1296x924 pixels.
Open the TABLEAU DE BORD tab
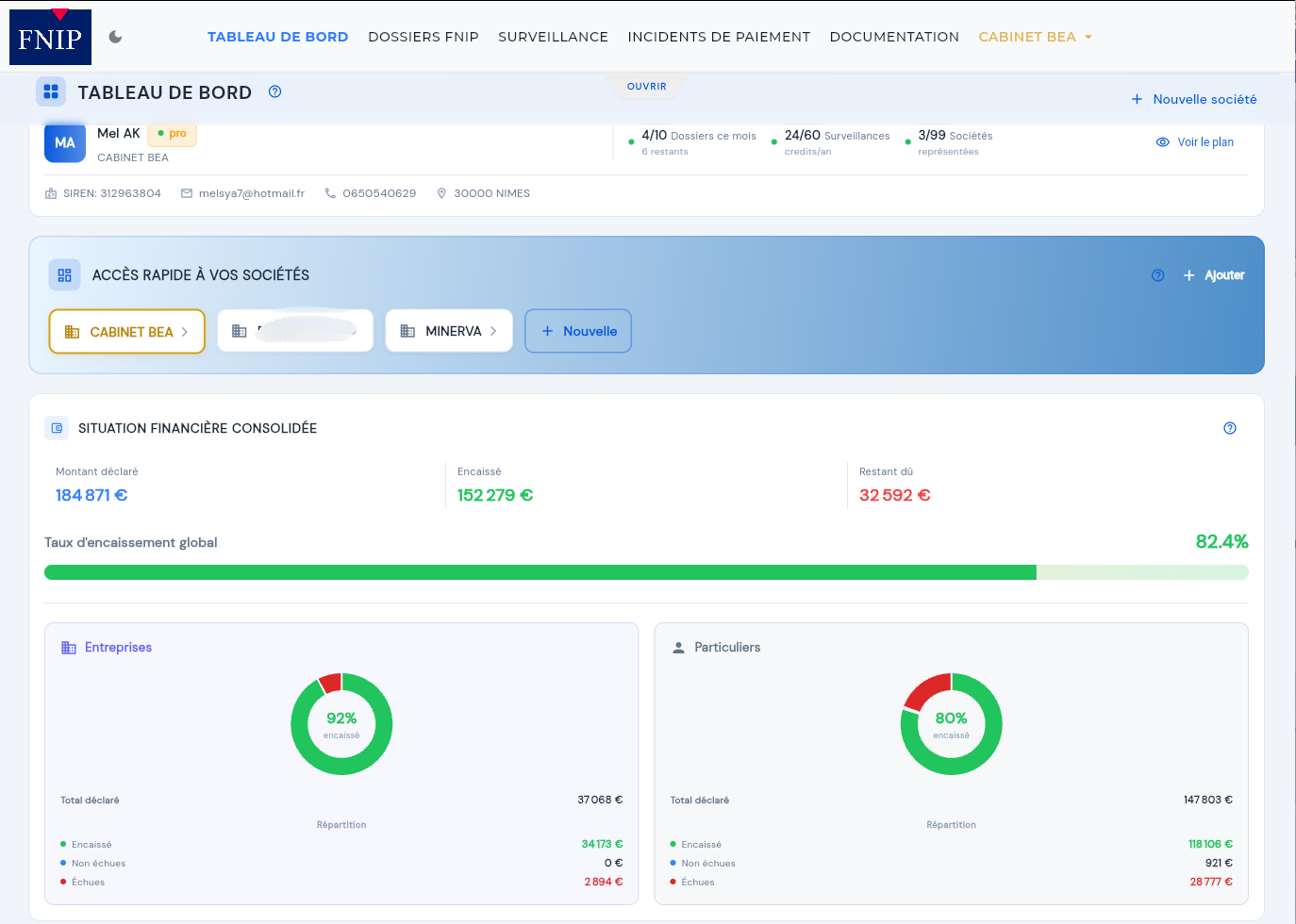(277, 37)
